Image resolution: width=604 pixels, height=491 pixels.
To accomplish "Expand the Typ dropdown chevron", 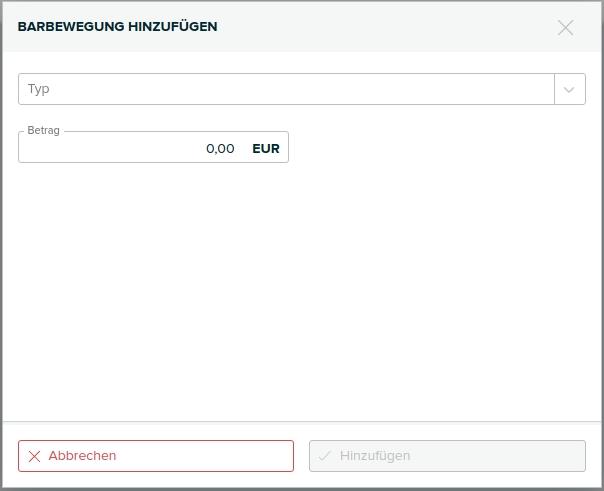I will tap(569, 89).
